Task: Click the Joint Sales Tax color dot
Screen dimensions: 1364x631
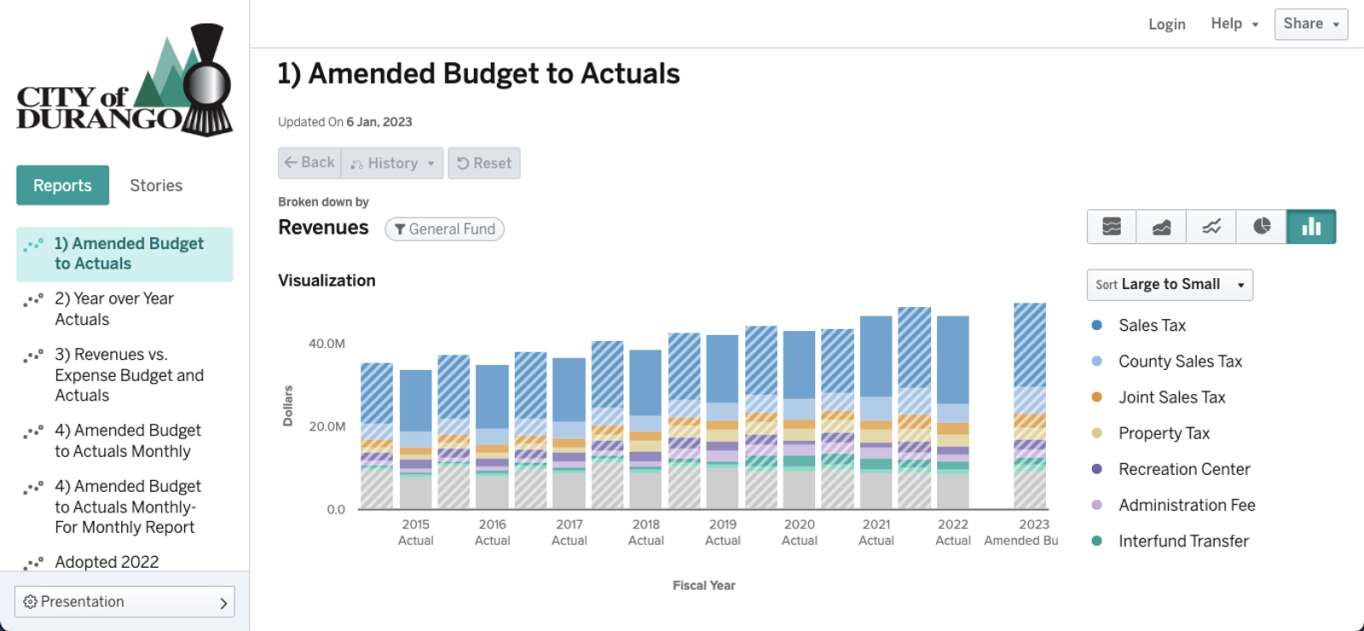Action: pyautogui.click(x=1097, y=397)
